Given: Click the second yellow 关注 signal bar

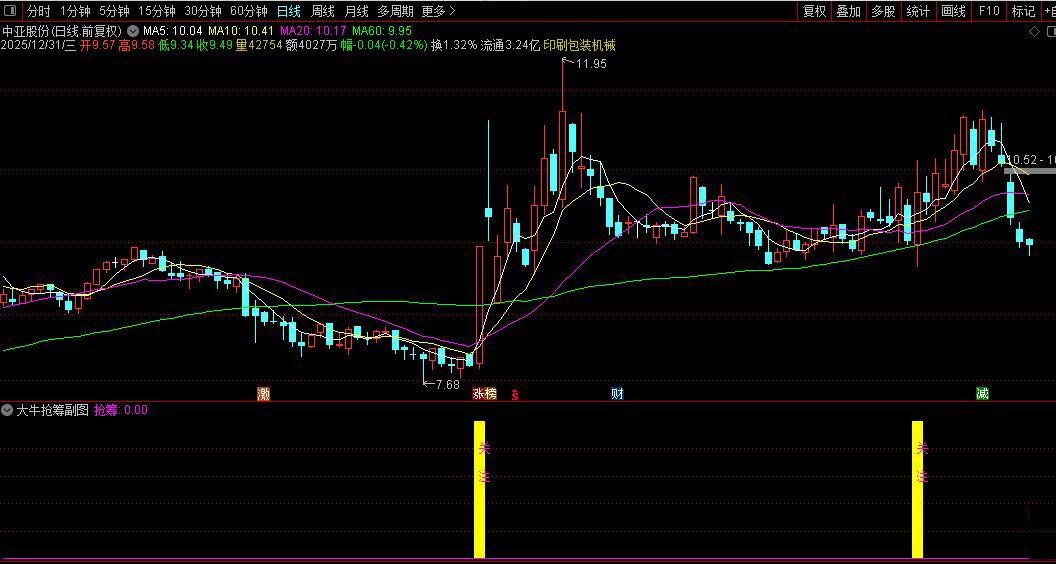Looking at the screenshot, I should click(917, 489).
